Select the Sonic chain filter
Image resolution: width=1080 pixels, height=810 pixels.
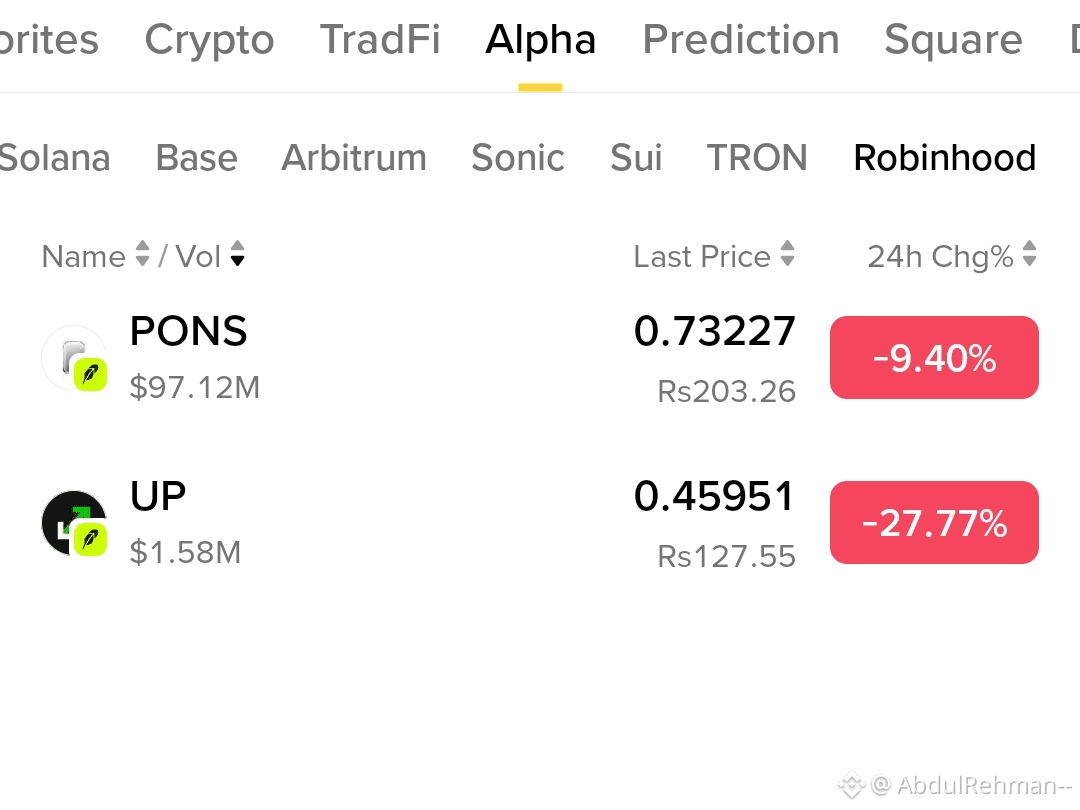tap(518, 158)
